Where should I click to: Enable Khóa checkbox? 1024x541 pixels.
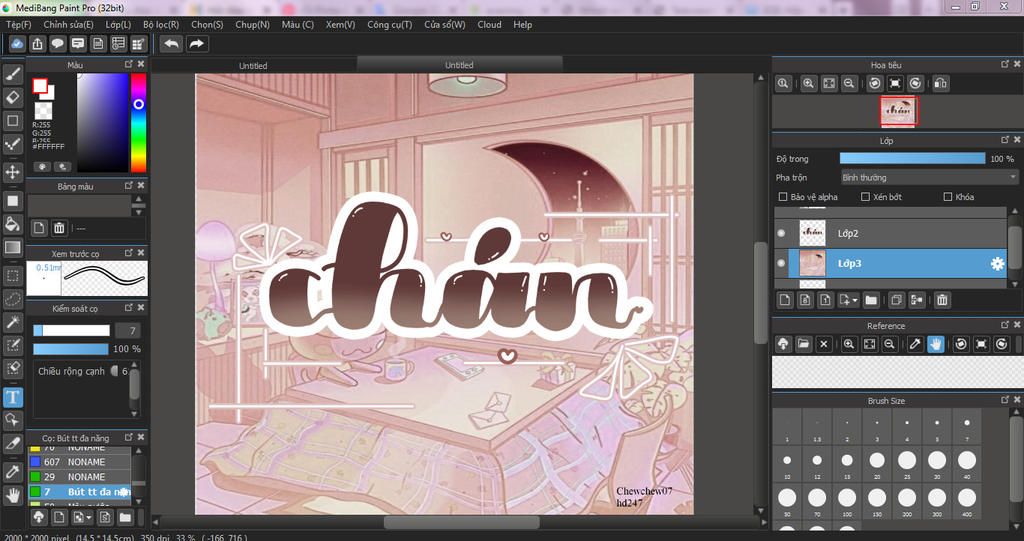click(948, 197)
